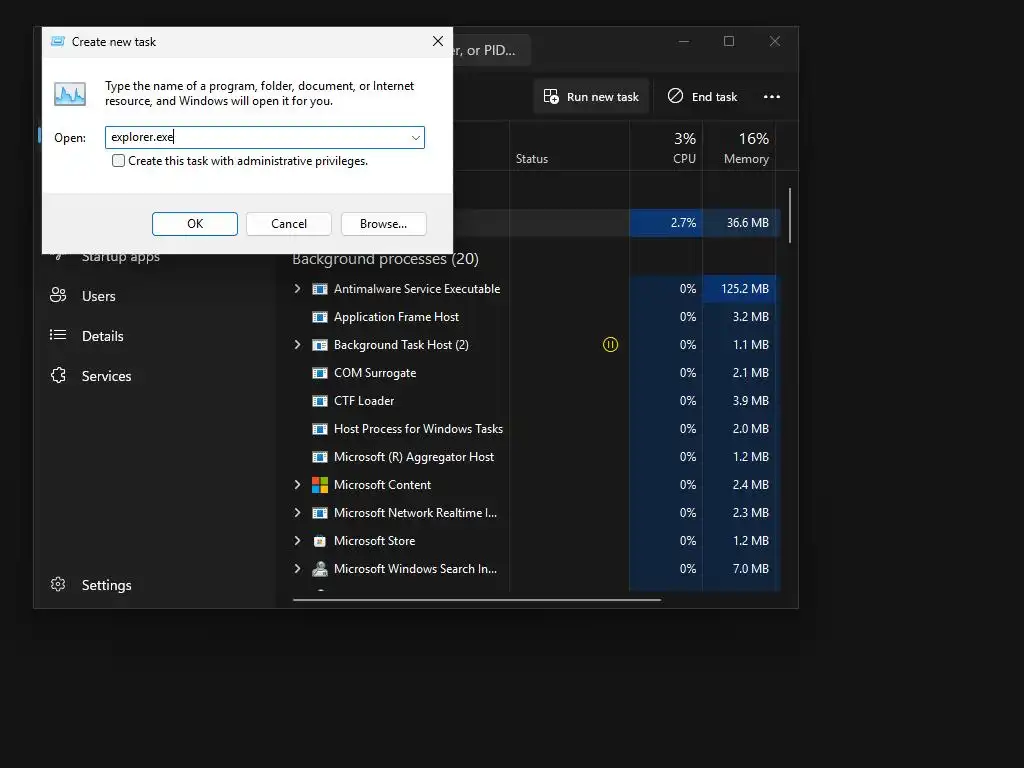This screenshot has width=1024, height=768.
Task: Open Task Manager Settings
Action: [x=106, y=585]
